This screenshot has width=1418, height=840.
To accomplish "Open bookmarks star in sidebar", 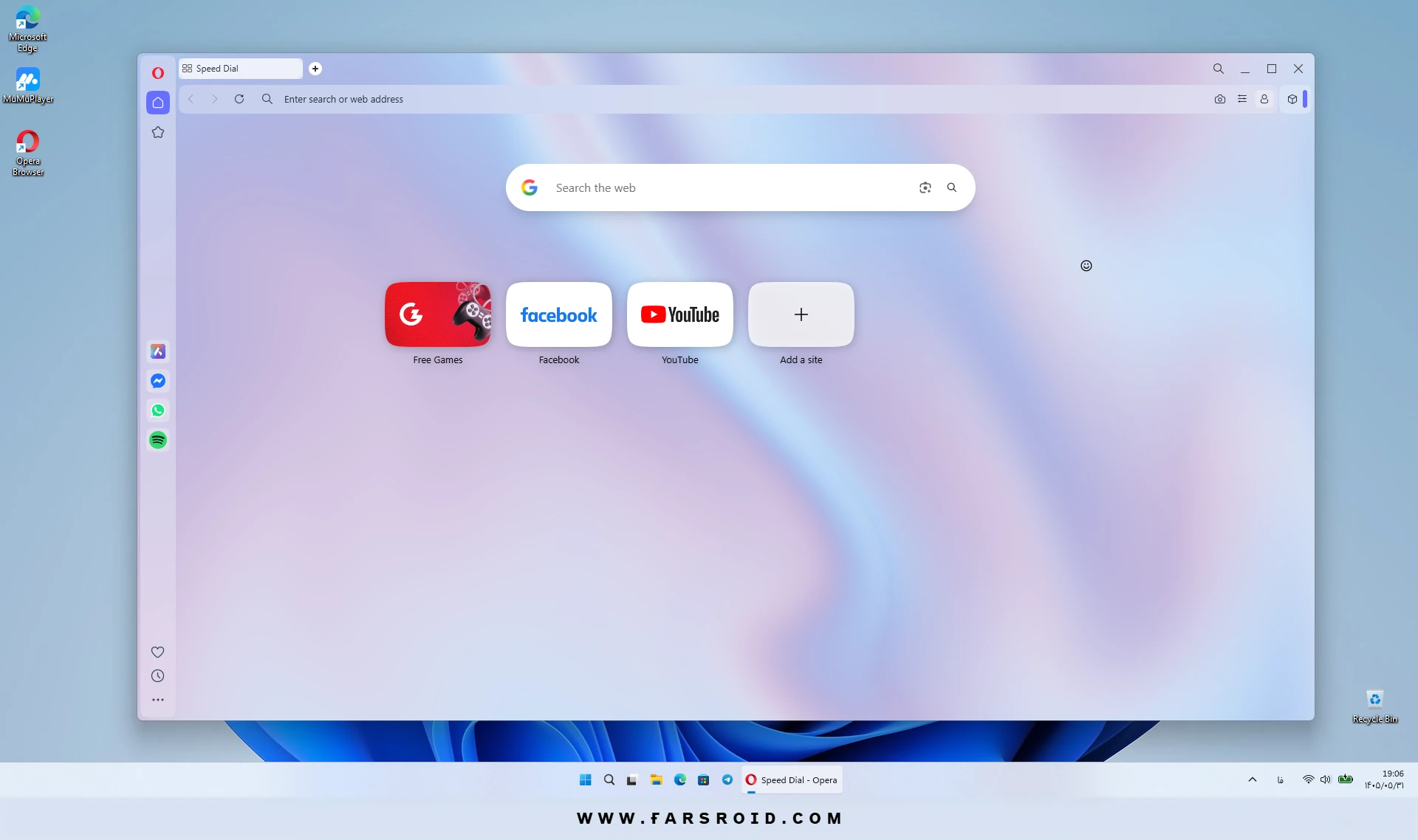I will point(158,132).
